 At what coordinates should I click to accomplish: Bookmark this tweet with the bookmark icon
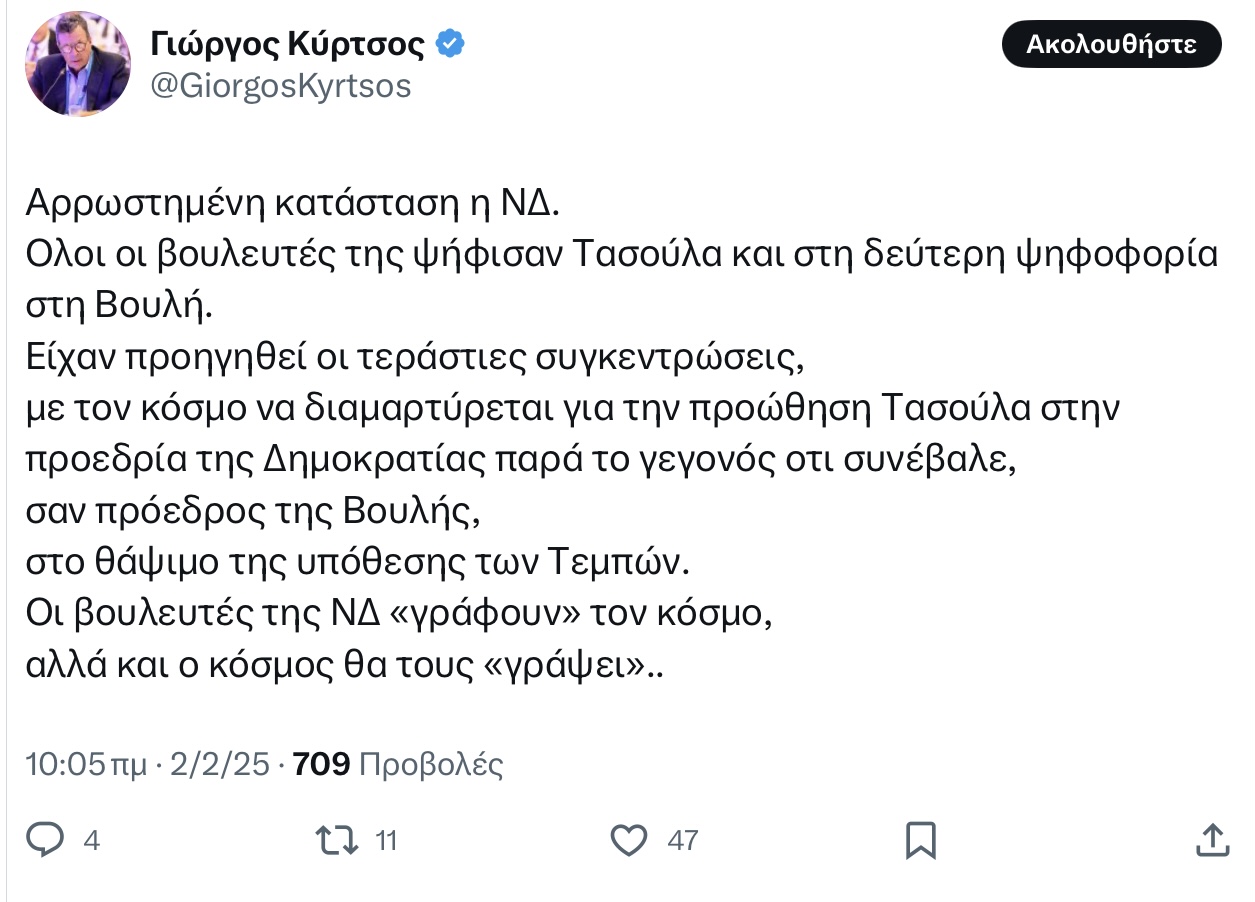[x=920, y=840]
